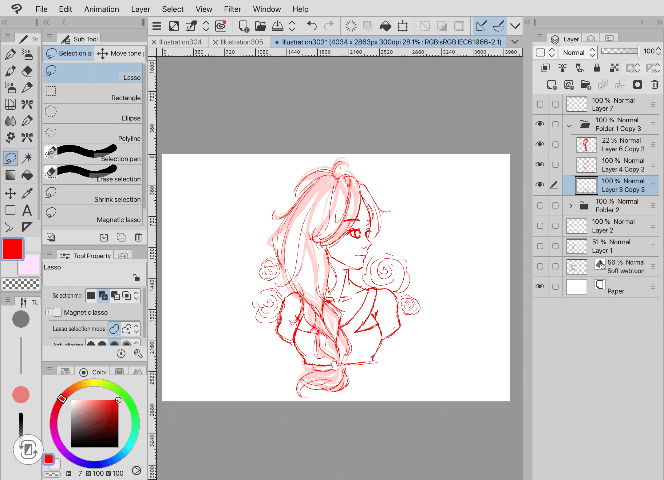The image size is (664, 480).
Task: Select the Polyline selection sub tool
Action: [93, 133]
